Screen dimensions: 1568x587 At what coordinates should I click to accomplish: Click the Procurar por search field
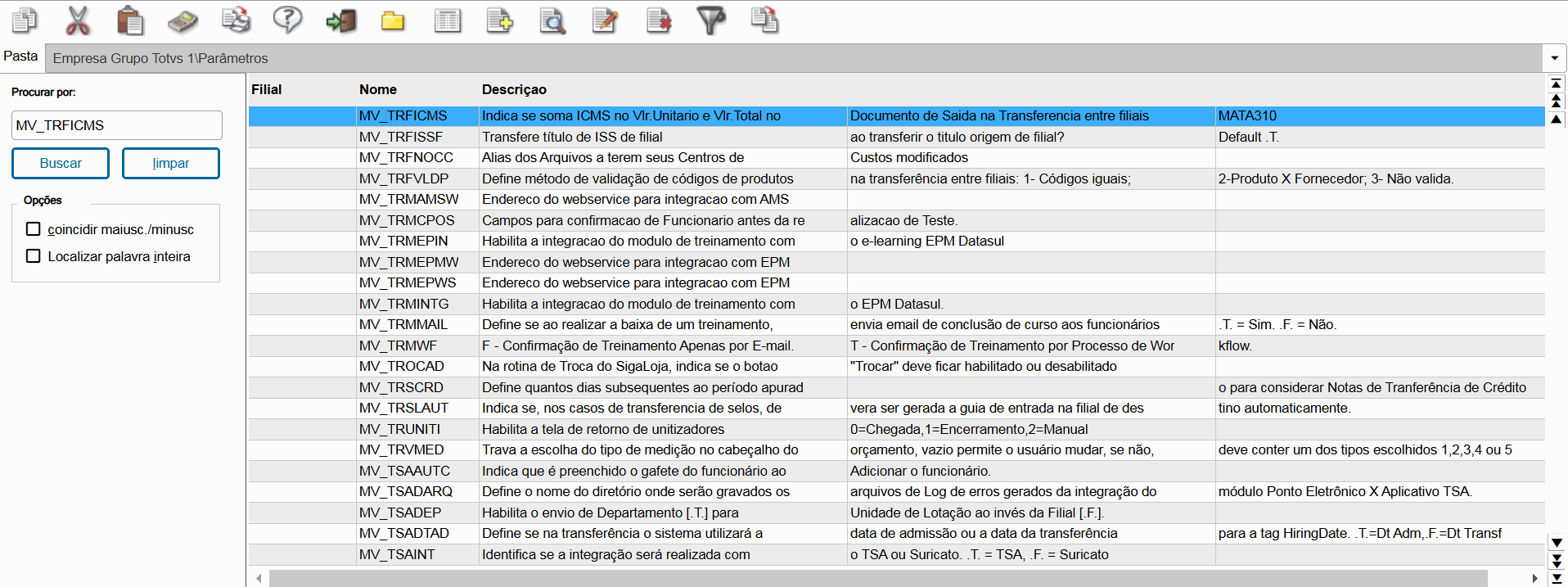tap(117, 125)
